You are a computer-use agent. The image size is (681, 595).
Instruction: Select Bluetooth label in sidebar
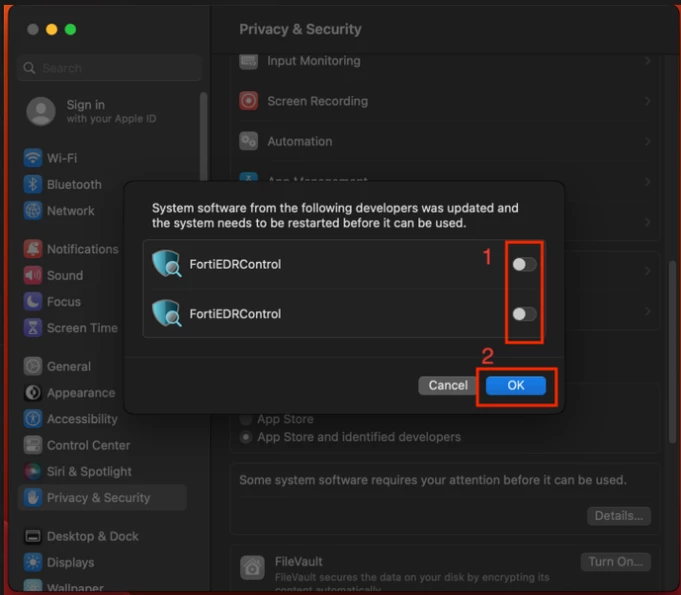(x=74, y=185)
